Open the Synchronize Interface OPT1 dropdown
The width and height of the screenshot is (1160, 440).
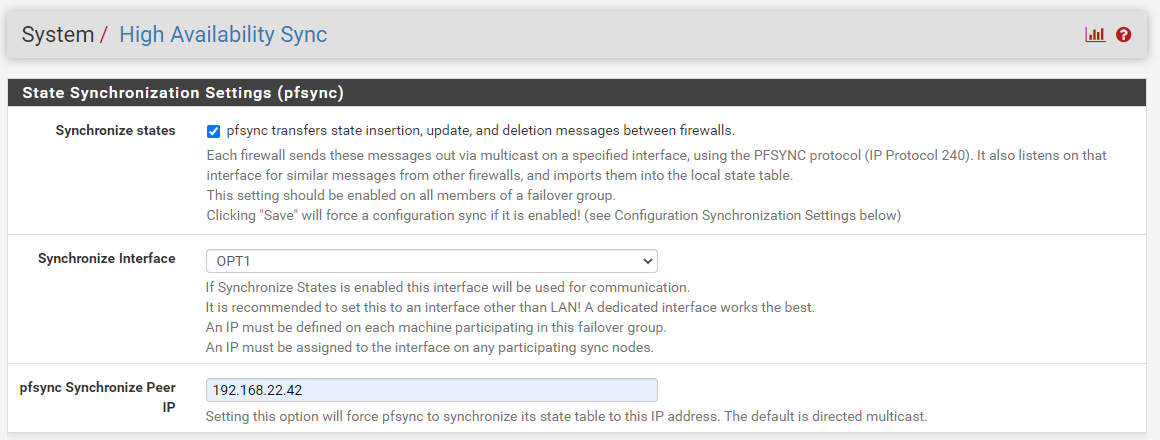[431, 261]
